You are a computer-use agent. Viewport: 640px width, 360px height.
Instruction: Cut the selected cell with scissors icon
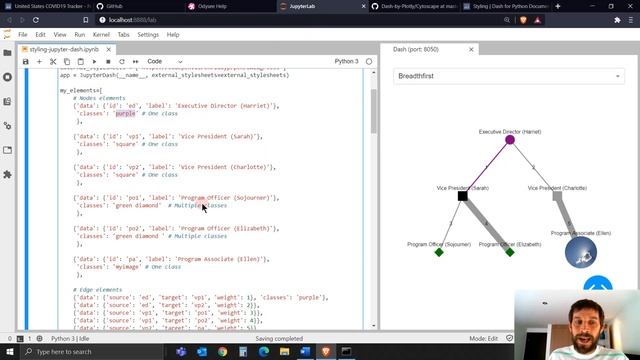53,62
